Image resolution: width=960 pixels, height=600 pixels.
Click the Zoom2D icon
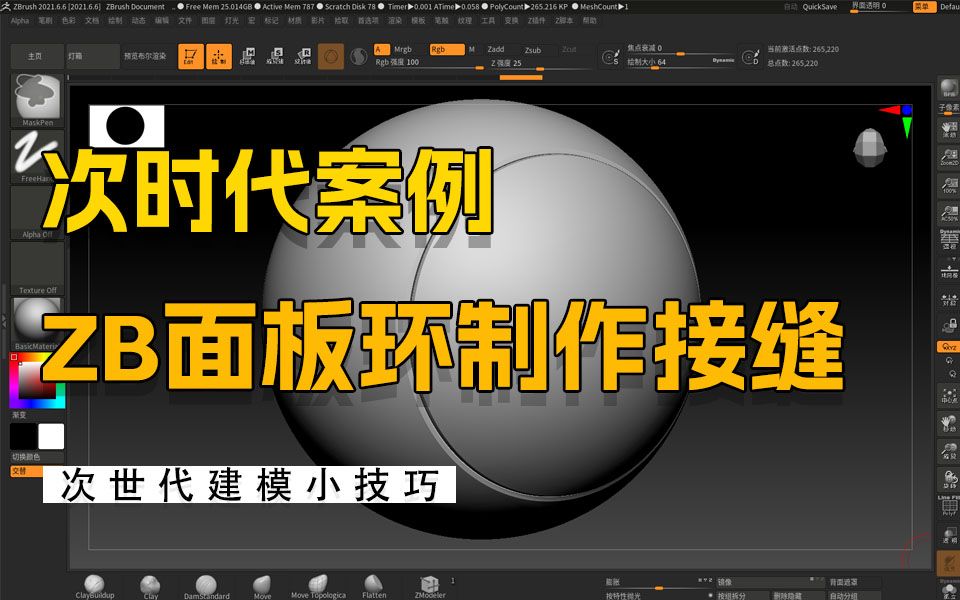948,157
